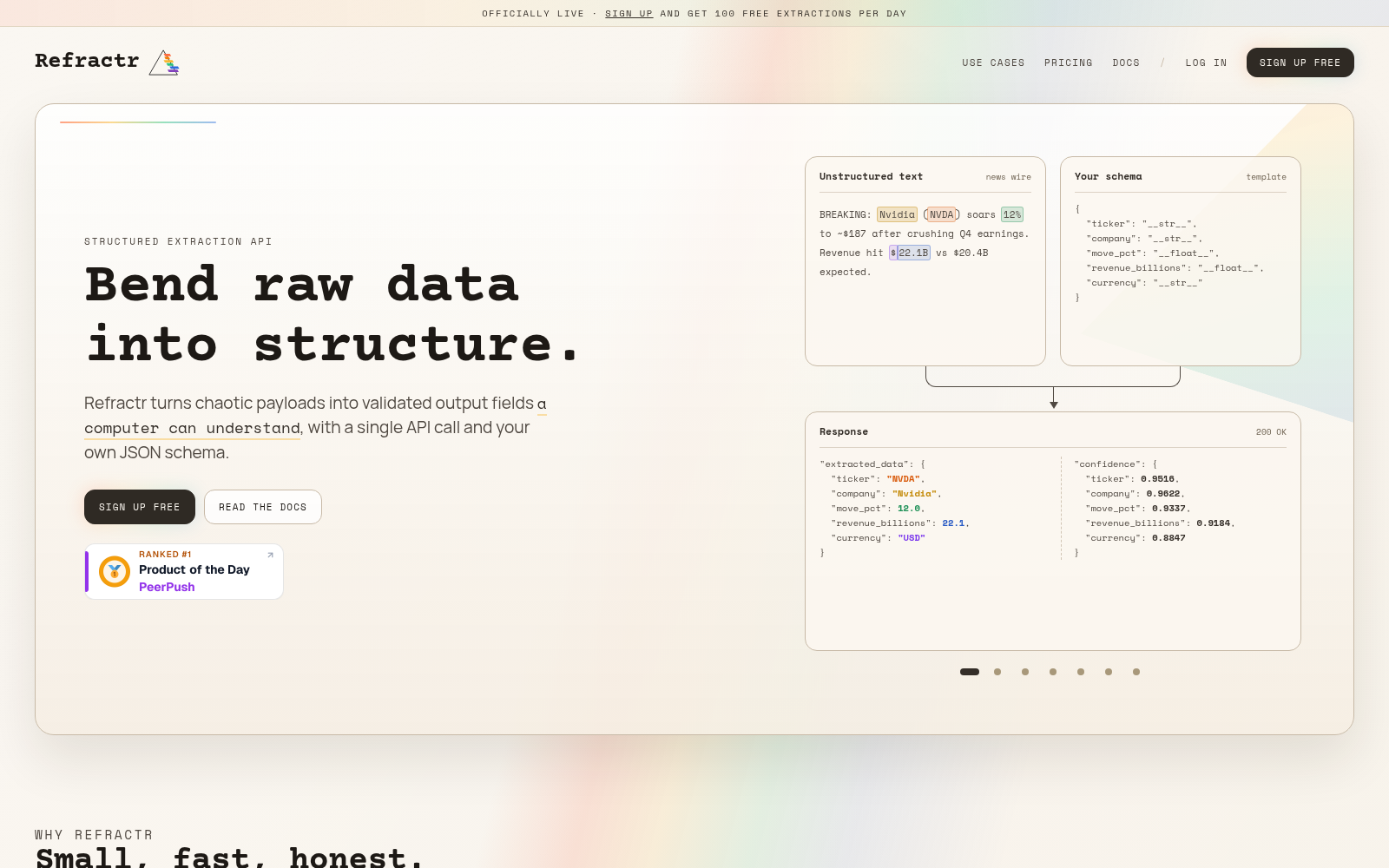Image resolution: width=1389 pixels, height=868 pixels.
Task: Click the Read the Docs button
Action: (x=263, y=507)
